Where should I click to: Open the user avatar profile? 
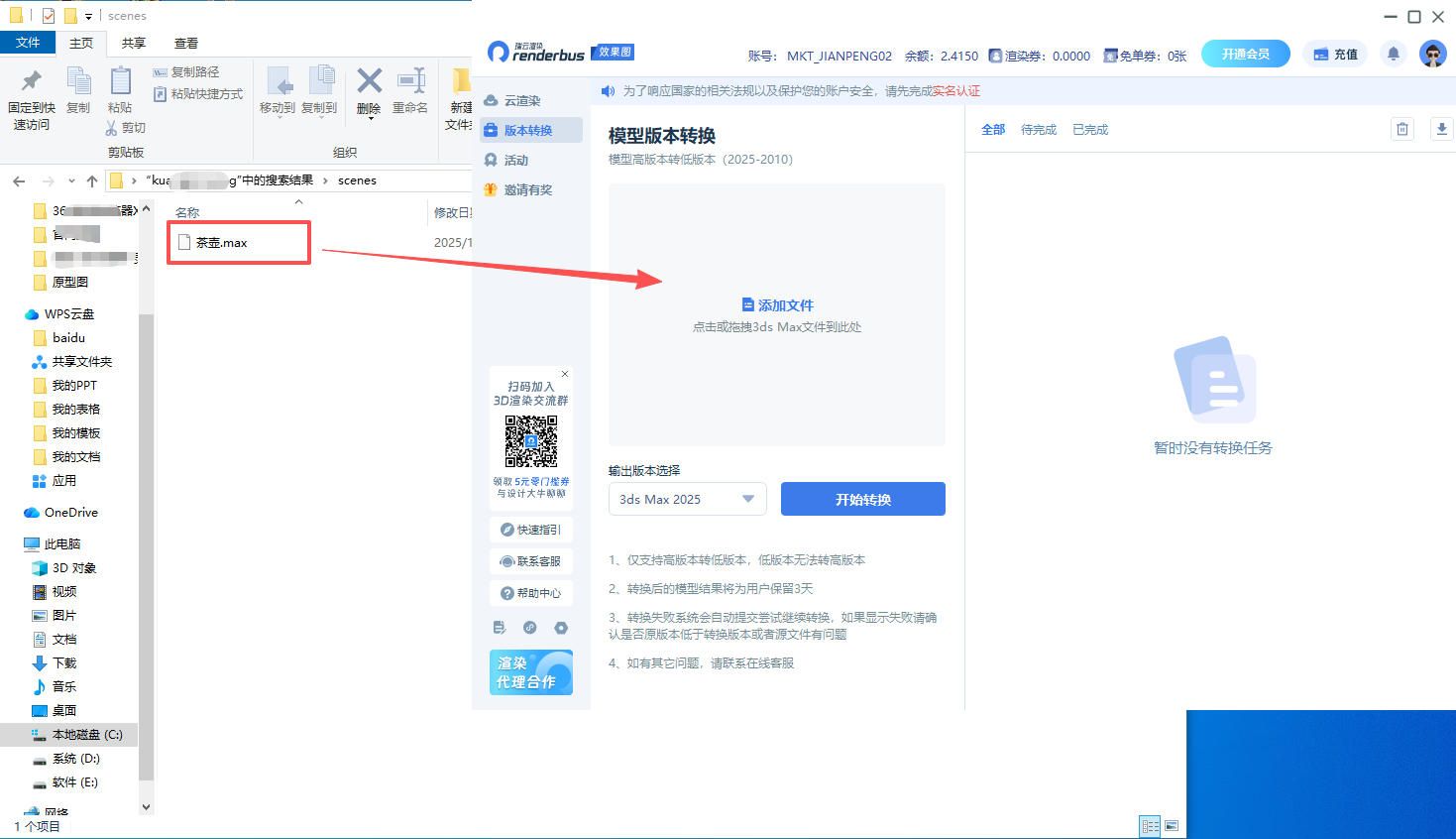pos(1432,55)
